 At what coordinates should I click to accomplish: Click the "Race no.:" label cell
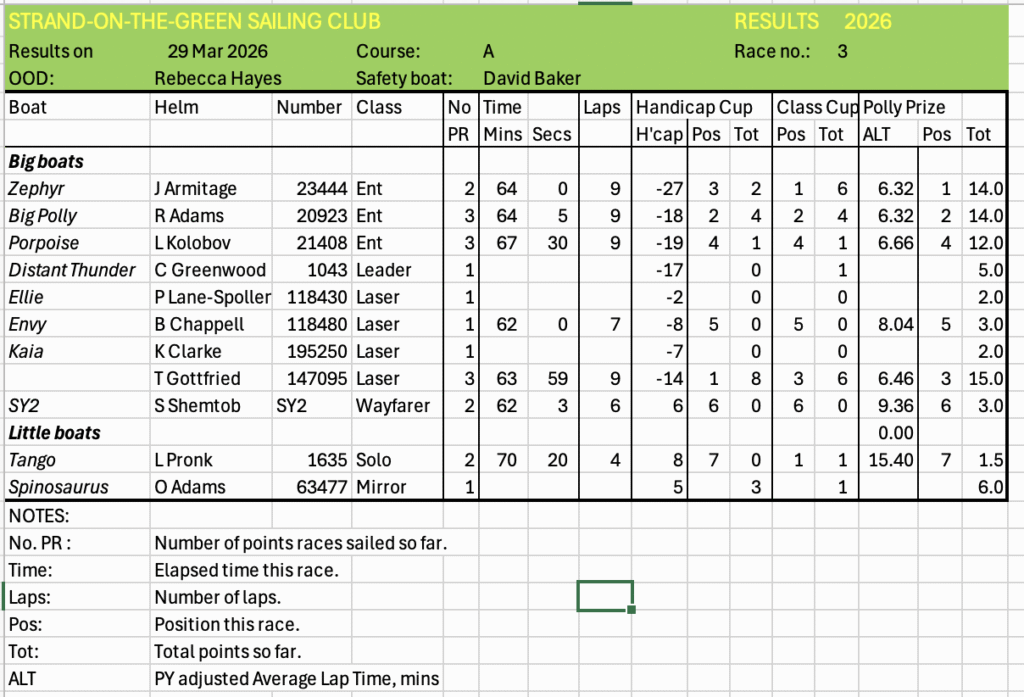coord(771,51)
